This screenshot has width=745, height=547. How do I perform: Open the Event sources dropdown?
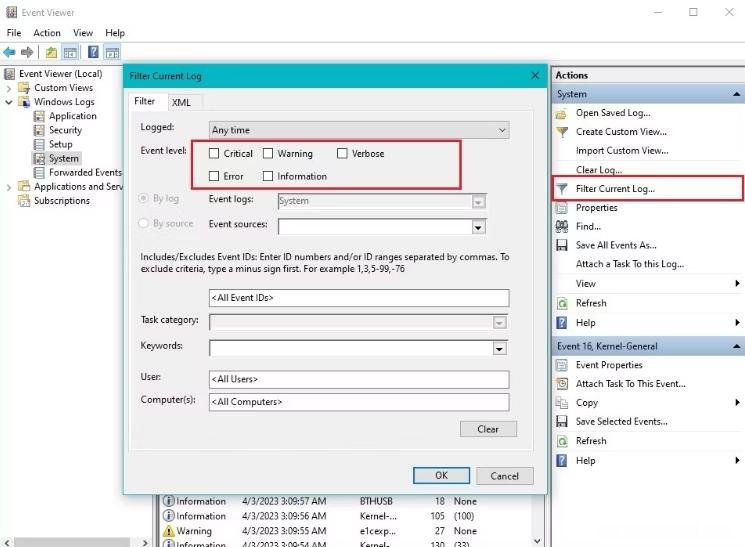(478, 227)
